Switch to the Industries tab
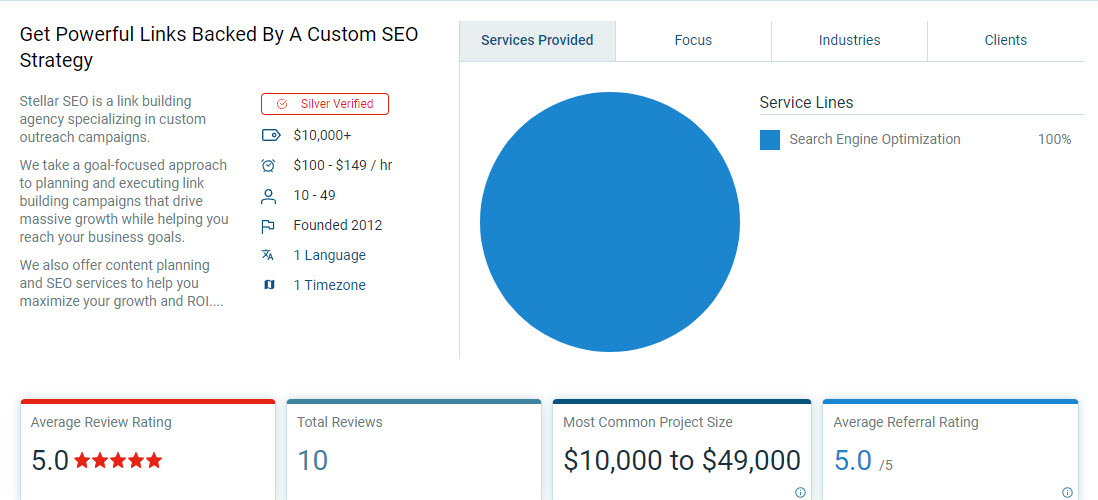1098x500 pixels. click(849, 41)
